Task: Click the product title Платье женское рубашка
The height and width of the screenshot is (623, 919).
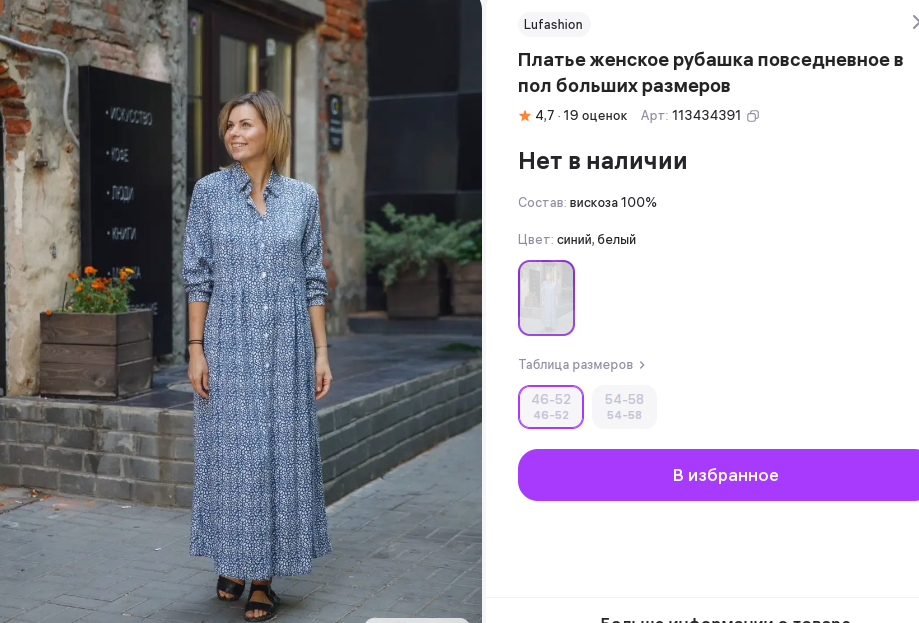Action: coord(710,72)
